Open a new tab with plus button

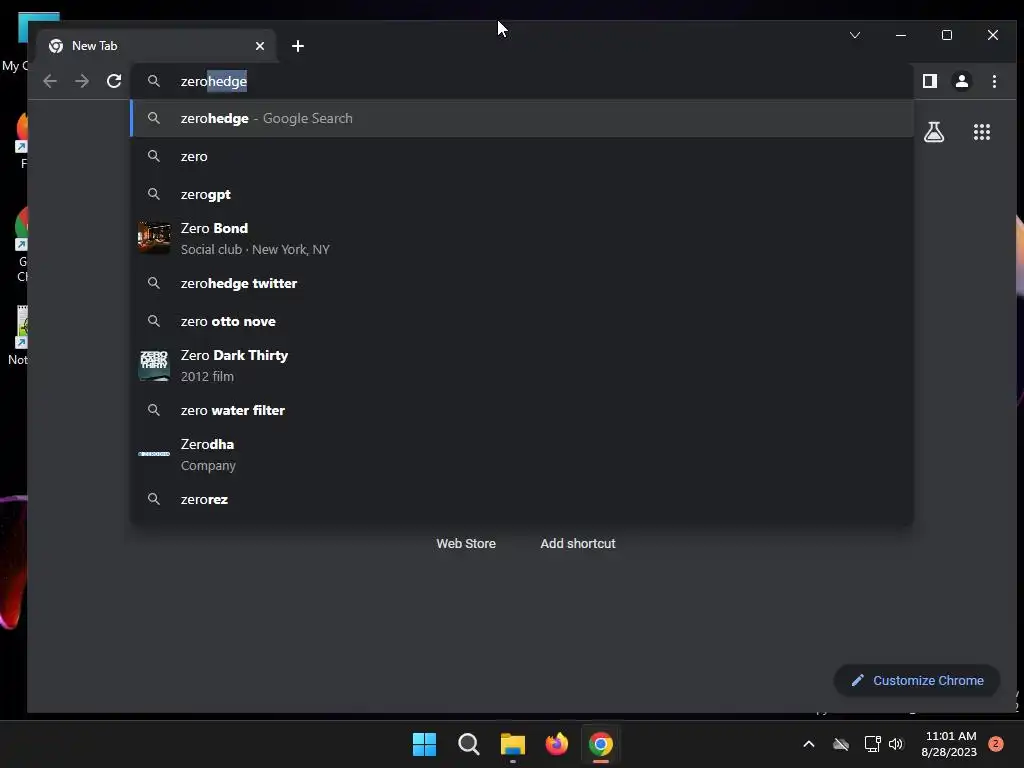pos(298,46)
